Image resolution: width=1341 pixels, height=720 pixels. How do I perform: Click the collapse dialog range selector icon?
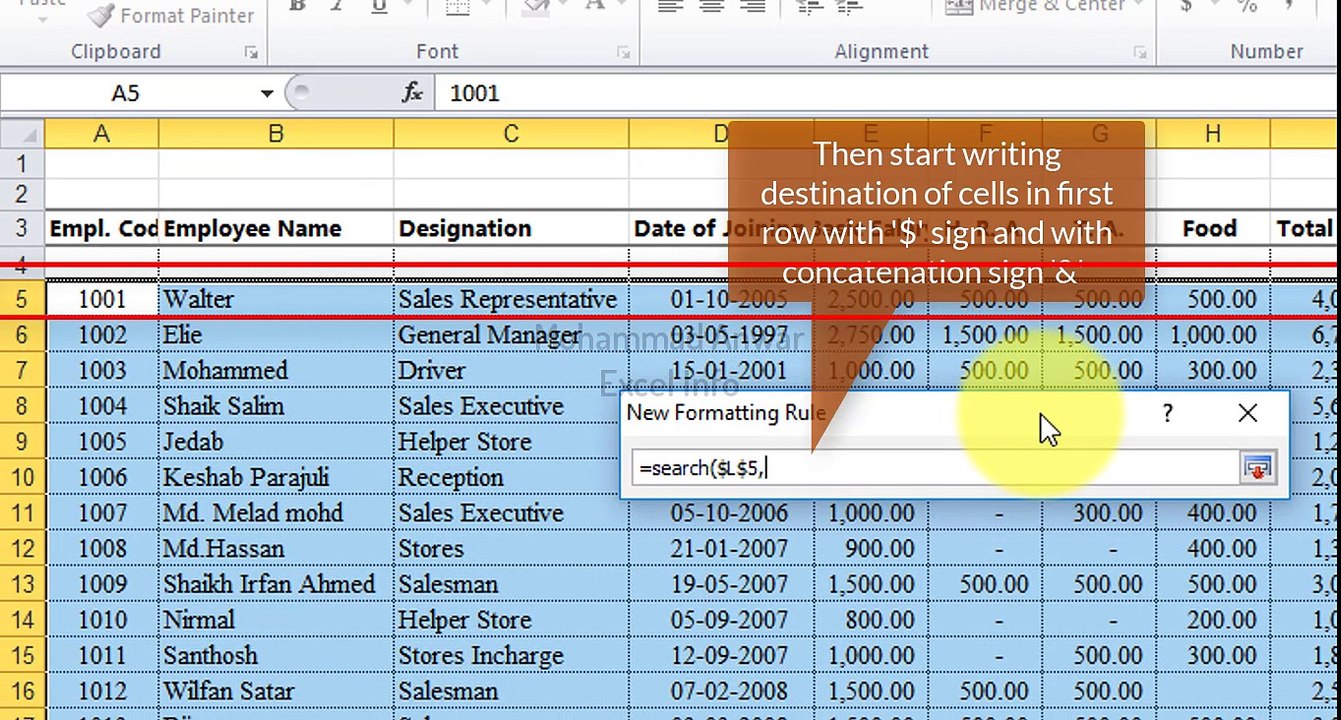click(1258, 467)
